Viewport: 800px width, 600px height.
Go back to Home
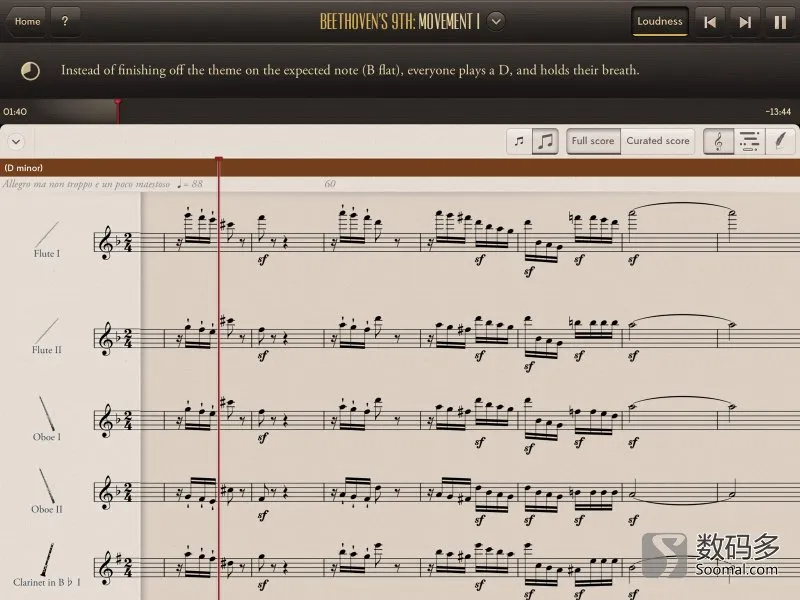pyautogui.click(x=27, y=21)
